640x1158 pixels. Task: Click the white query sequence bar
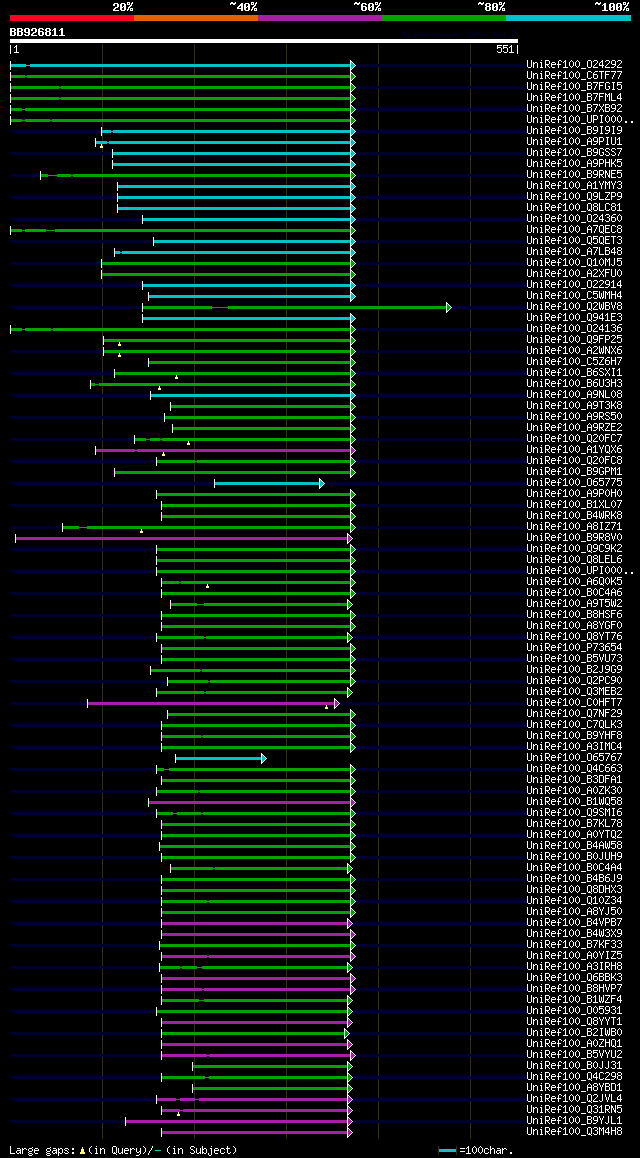point(264,41)
